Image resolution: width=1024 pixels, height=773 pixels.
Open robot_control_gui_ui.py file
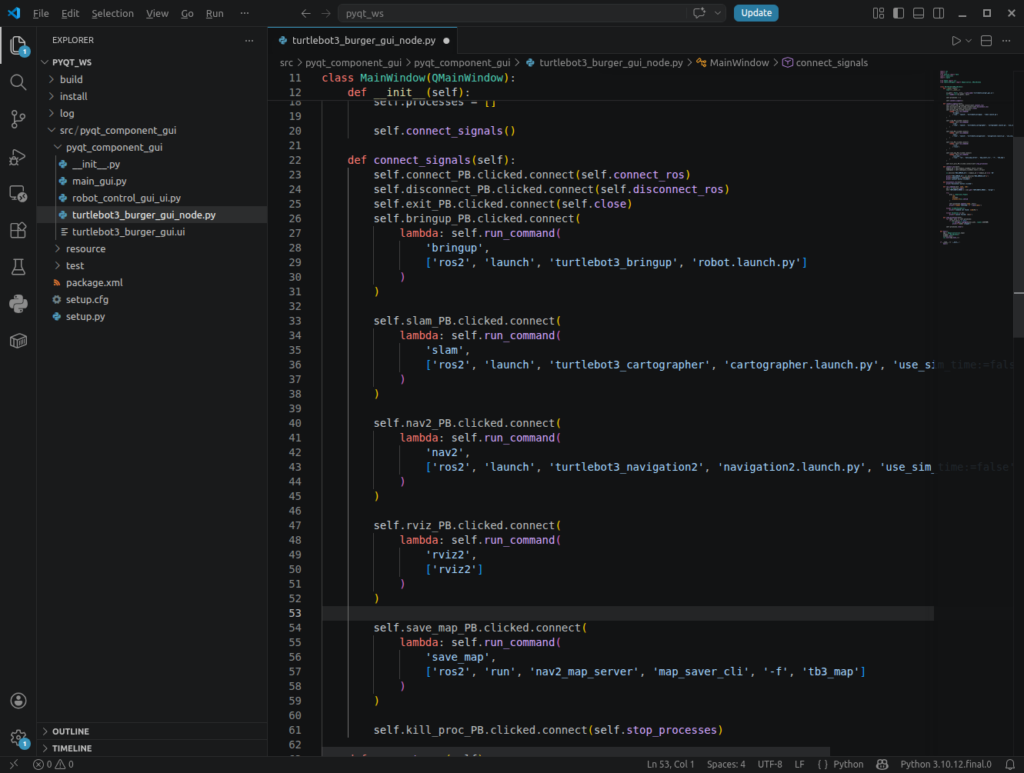[153, 198]
